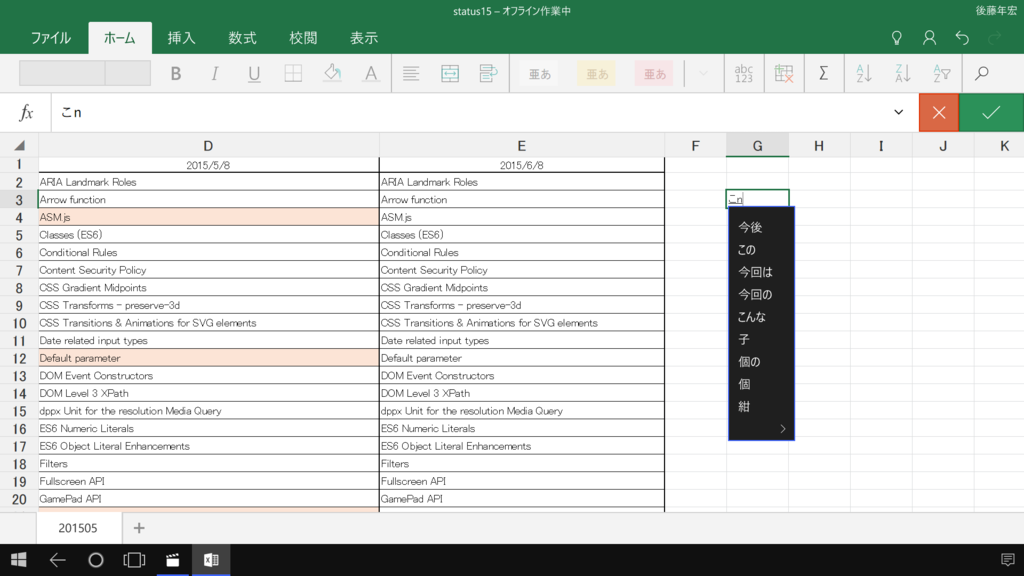The height and width of the screenshot is (576, 1024).
Task: Choose candidate この
Action: point(746,249)
